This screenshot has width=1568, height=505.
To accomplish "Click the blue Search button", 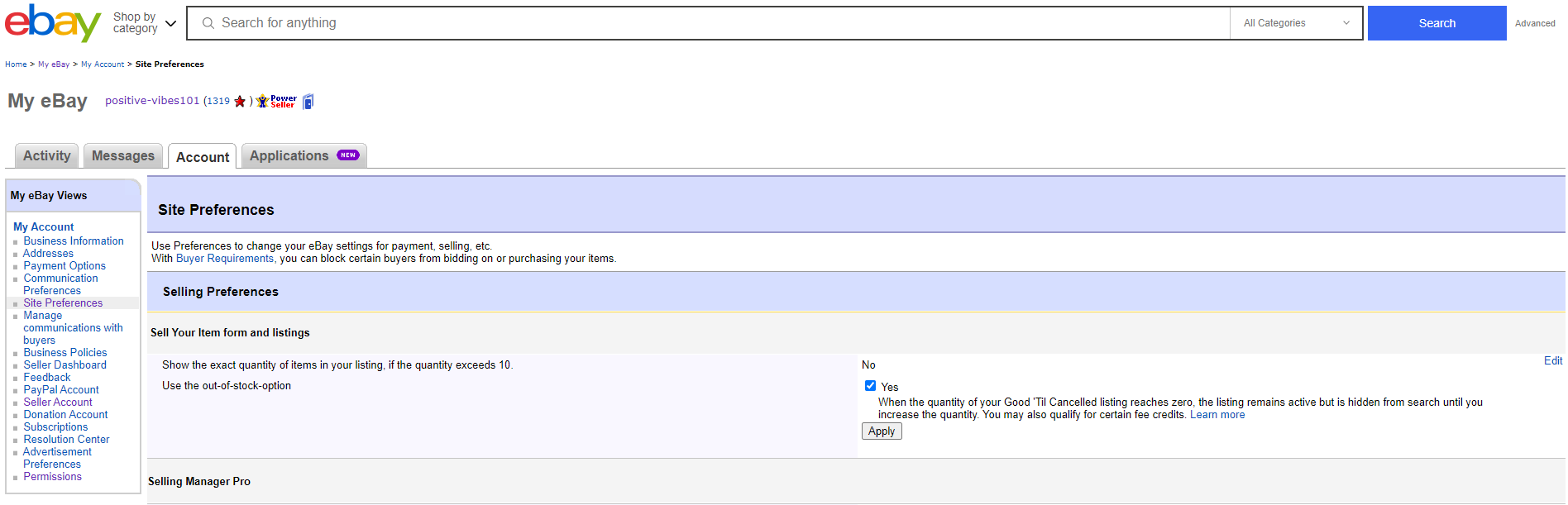I will 1437,23.
